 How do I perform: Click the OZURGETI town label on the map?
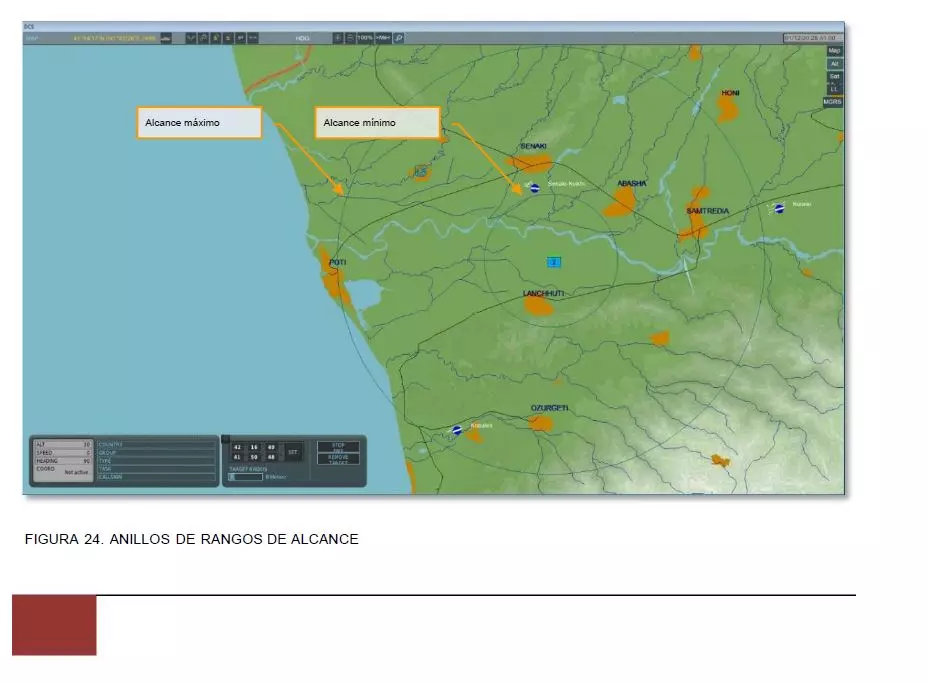pos(549,408)
